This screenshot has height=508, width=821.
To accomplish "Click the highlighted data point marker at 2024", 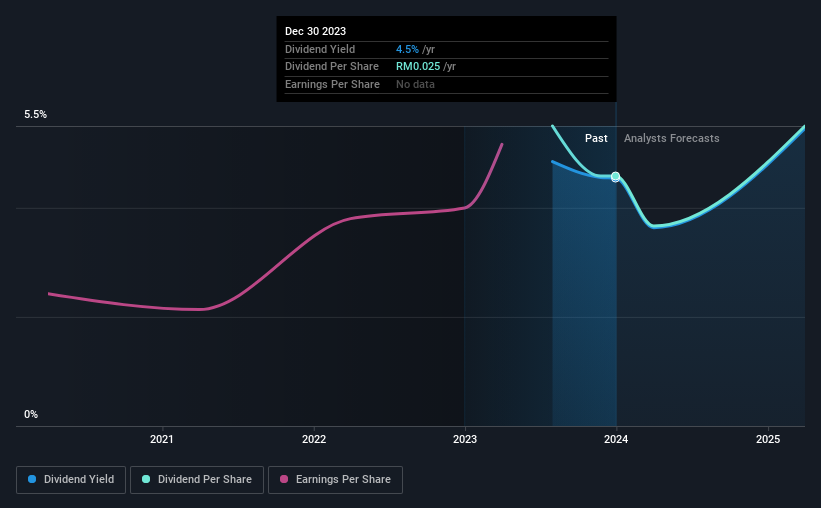I will pyautogui.click(x=616, y=176).
